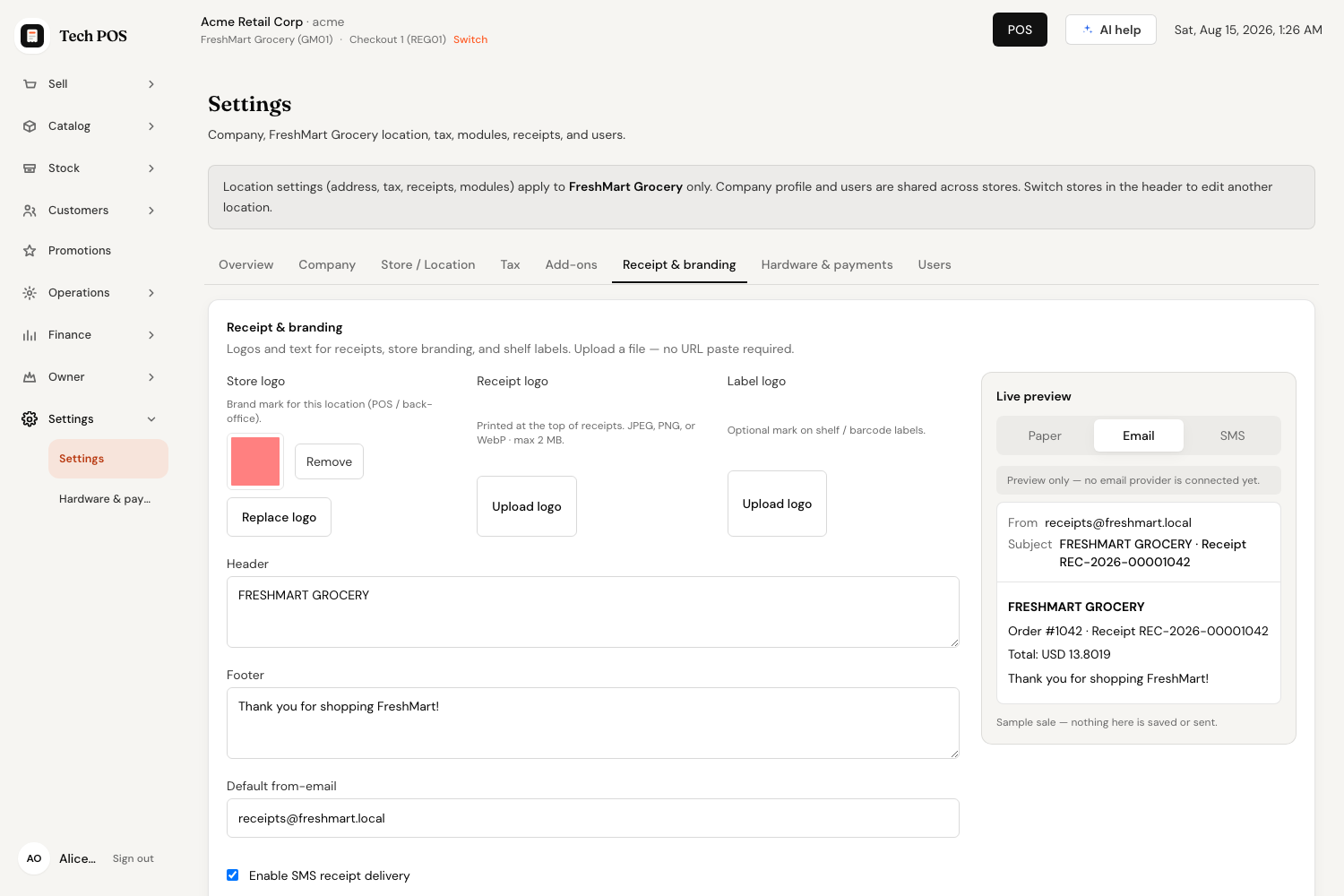The image size is (1344, 896).
Task: Click the Customers people icon
Action: click(x=30, y=211)
